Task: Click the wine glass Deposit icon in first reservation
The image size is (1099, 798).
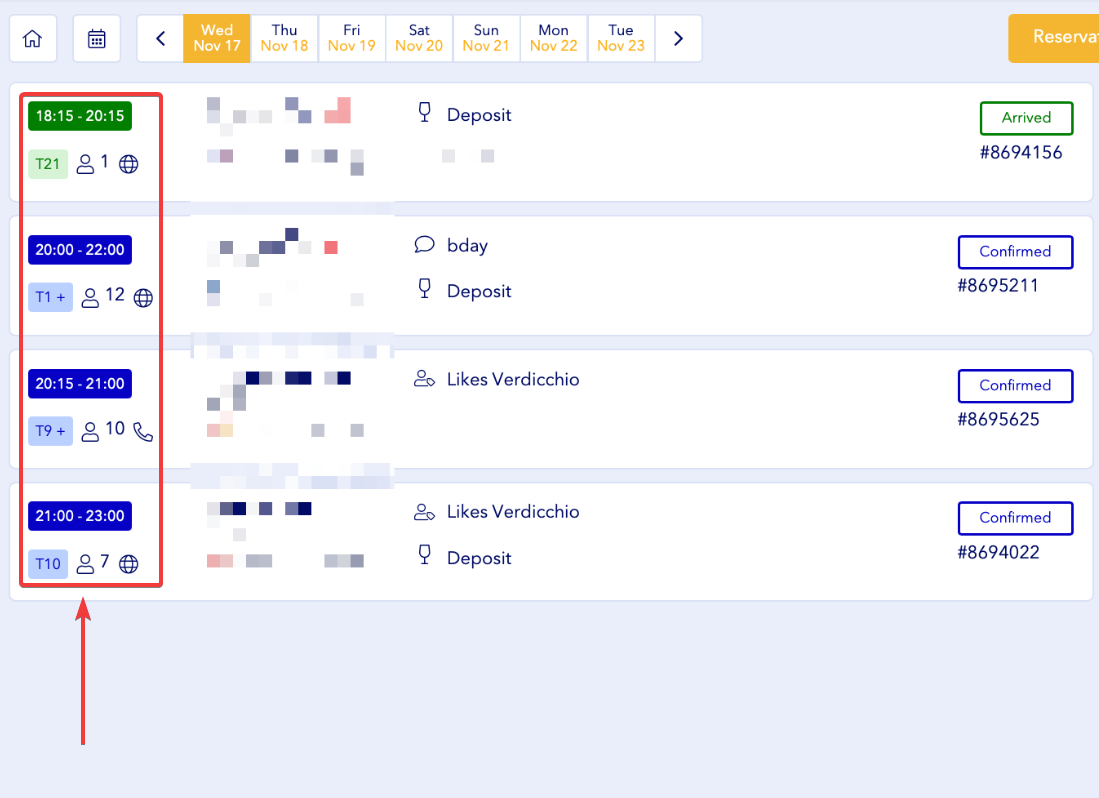Action: pos(424,114)
